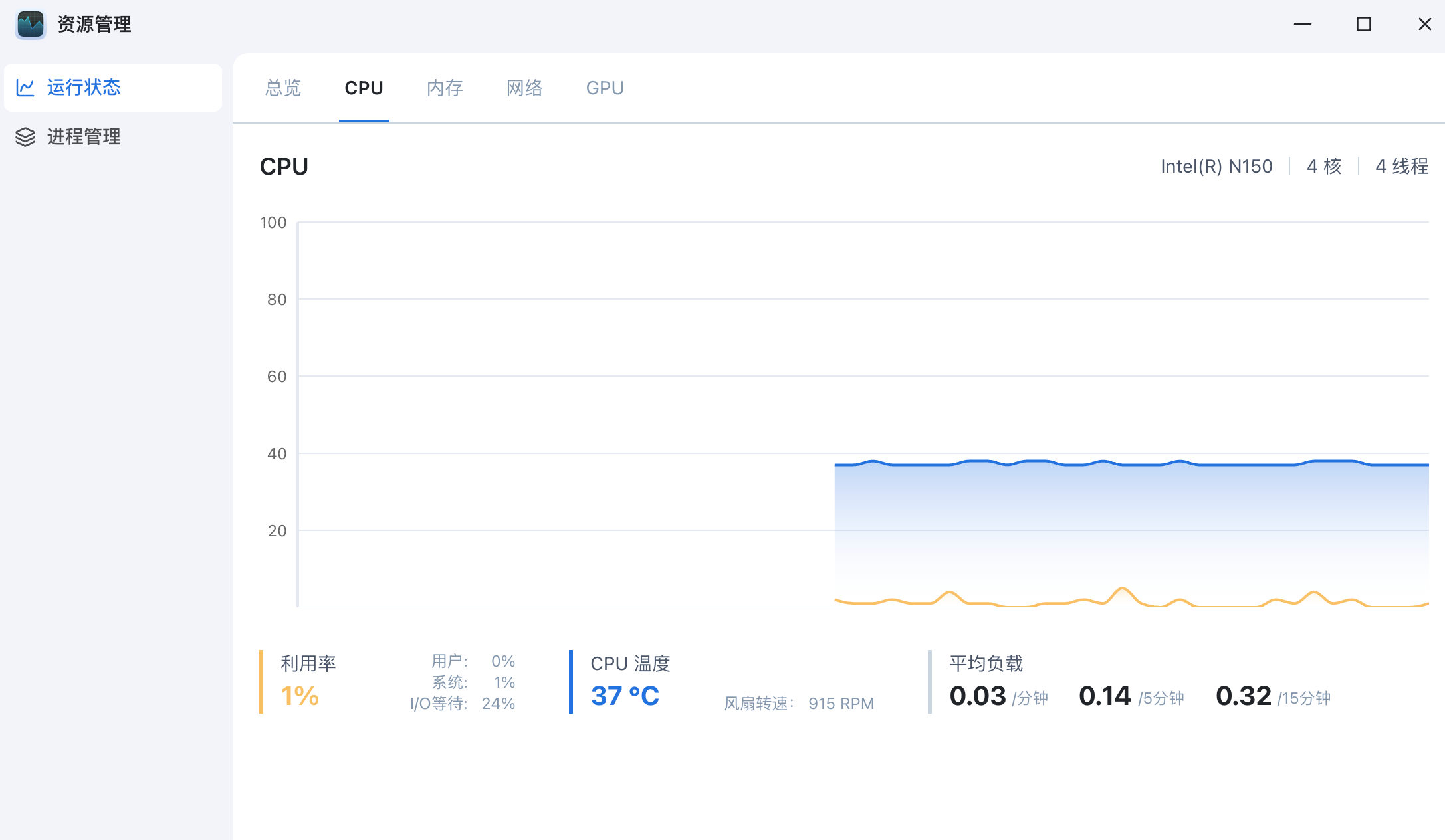Switch to the 内存 tab
The image size is (1445, 840).
pyautogui.click(x=445, y=88)
